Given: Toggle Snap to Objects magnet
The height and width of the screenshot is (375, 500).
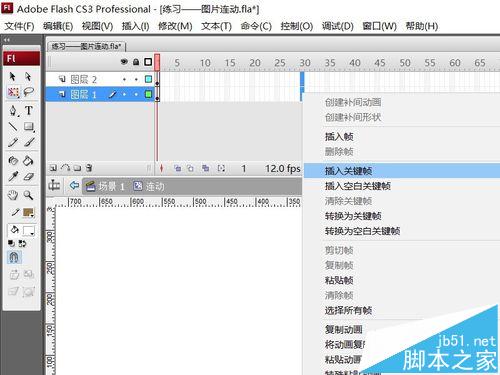Looking at the screenshot, I should click(14, 257).
